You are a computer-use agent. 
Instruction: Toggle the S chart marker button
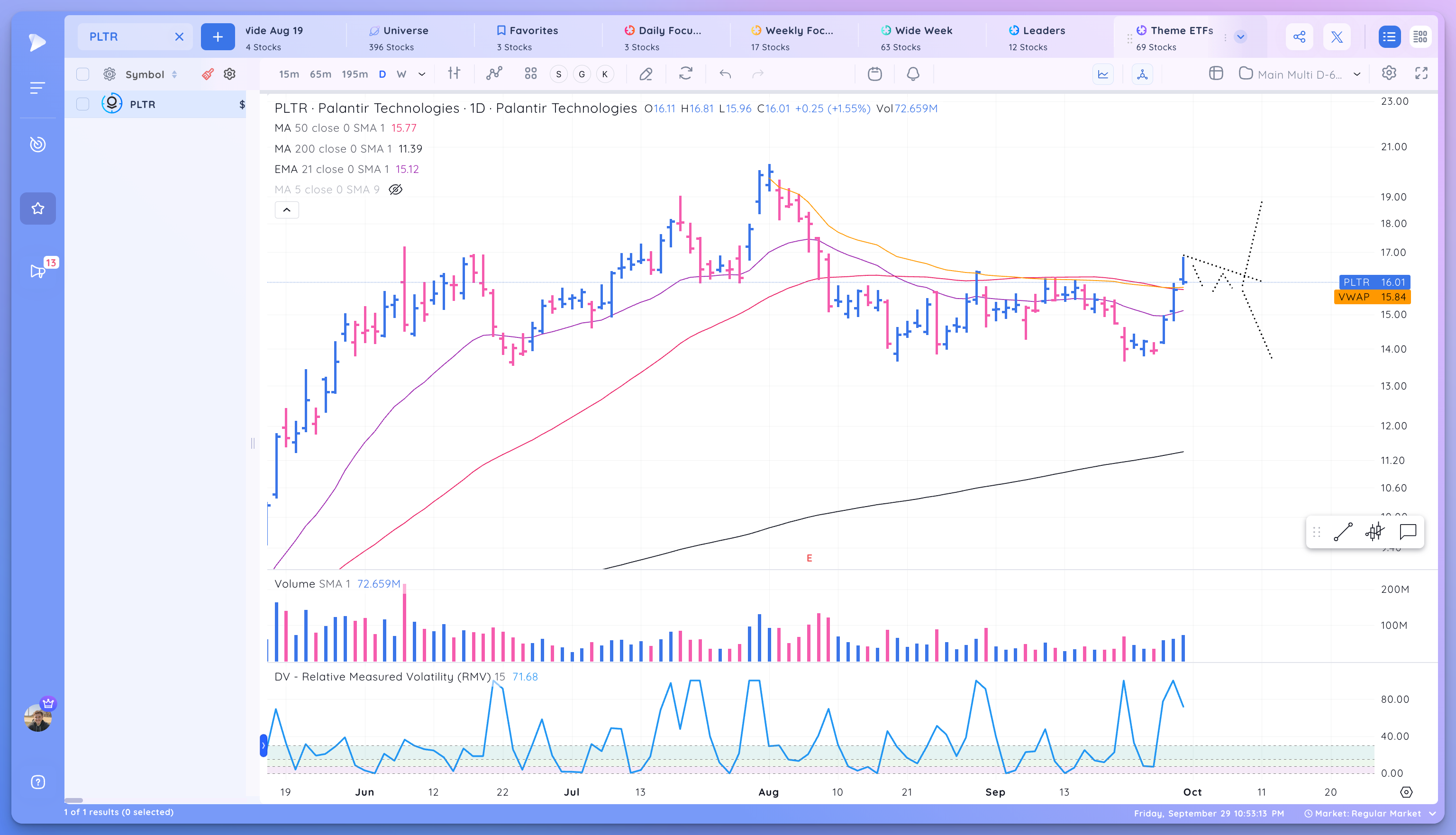tap(558, 74)
